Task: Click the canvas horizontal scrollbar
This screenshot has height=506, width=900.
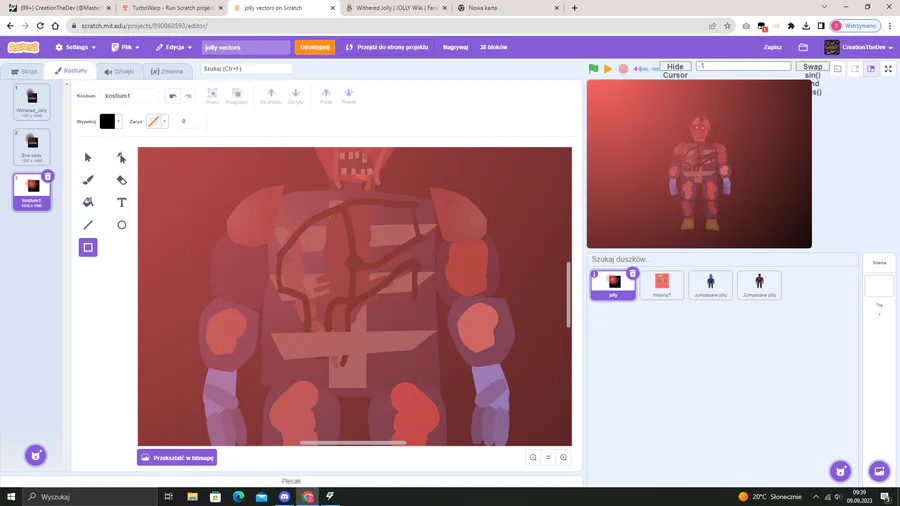Action: (353, 442)
